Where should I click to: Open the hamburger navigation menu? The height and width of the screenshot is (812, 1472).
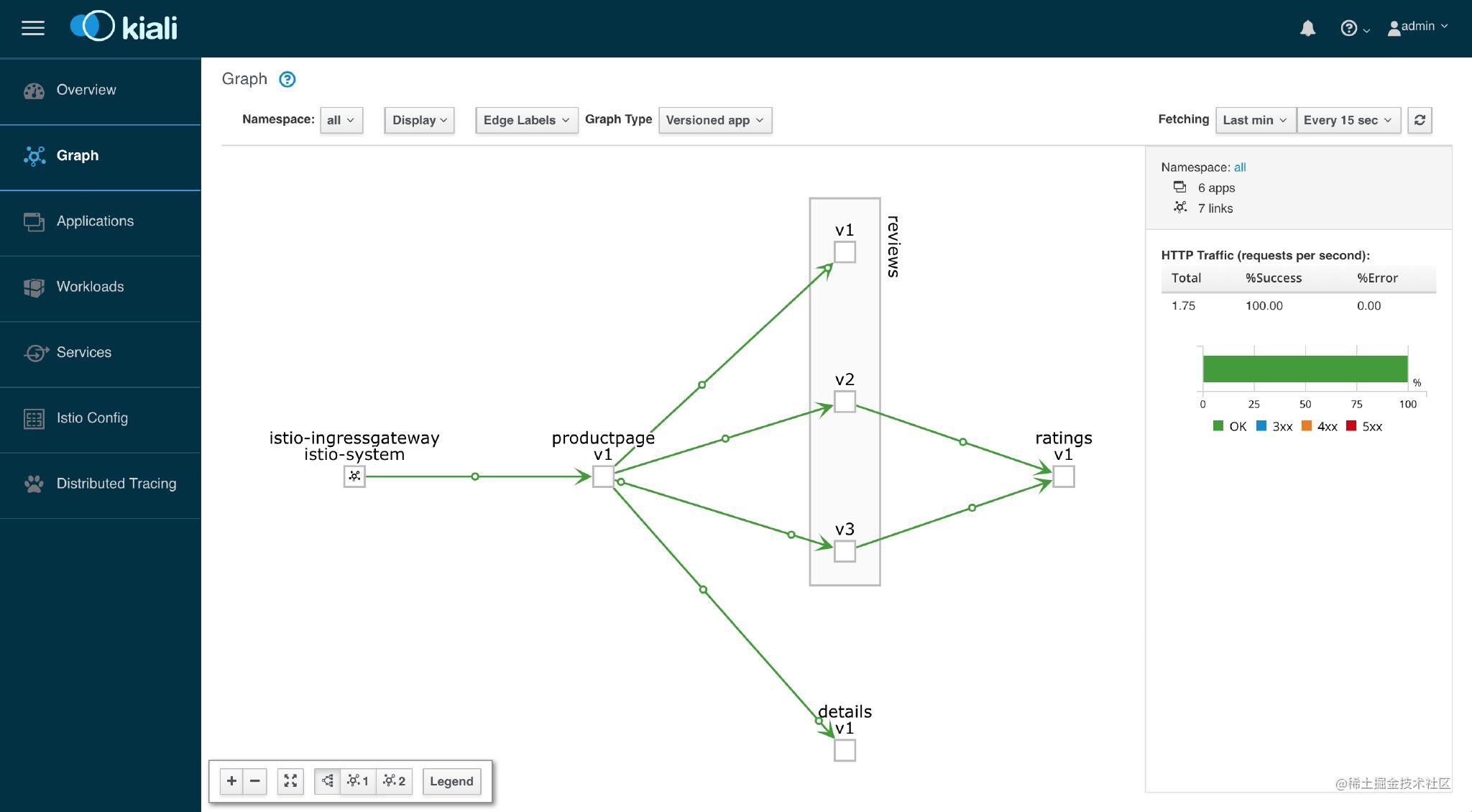pyautogui.click(x=32, y=27)
